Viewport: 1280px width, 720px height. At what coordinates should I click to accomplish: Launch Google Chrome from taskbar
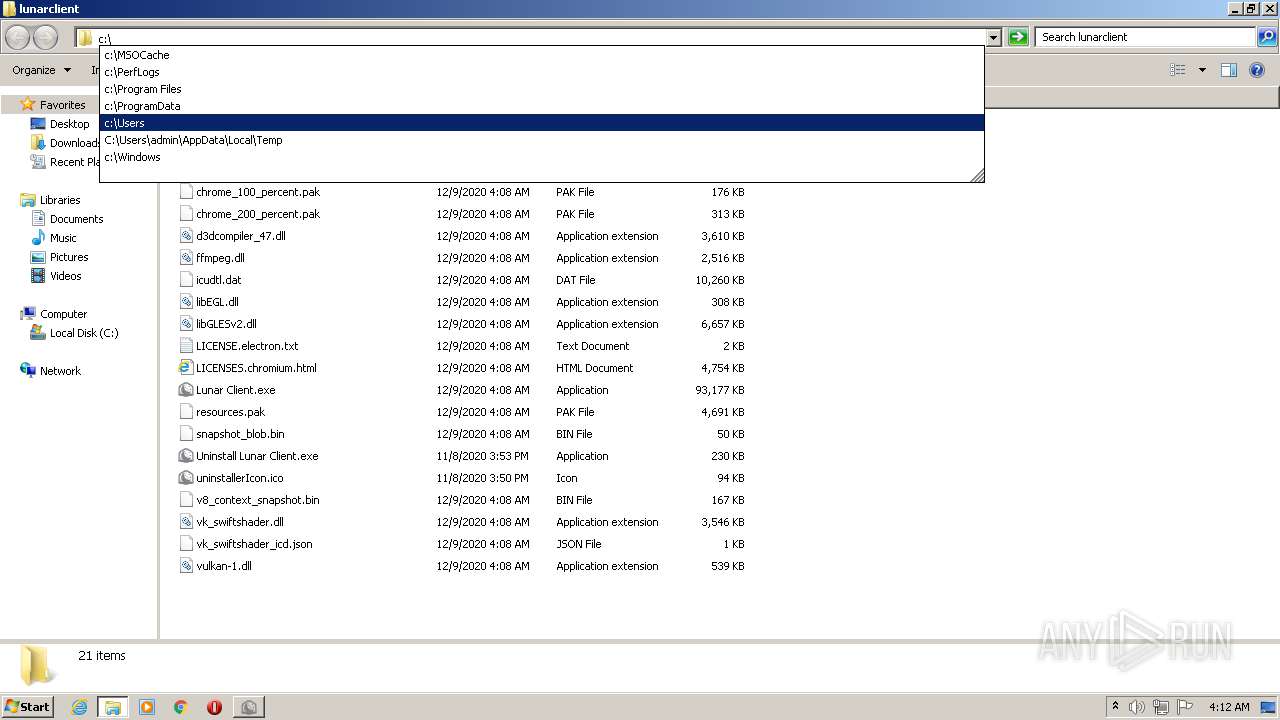coord(181,707)
